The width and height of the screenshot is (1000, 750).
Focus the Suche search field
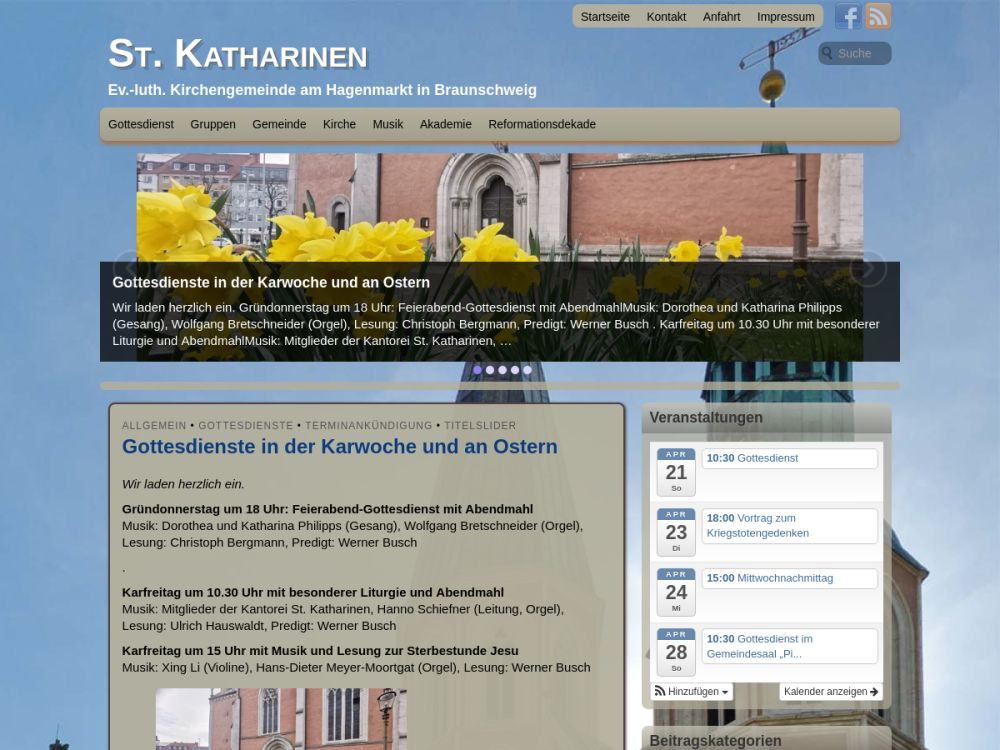coord(860,54)
